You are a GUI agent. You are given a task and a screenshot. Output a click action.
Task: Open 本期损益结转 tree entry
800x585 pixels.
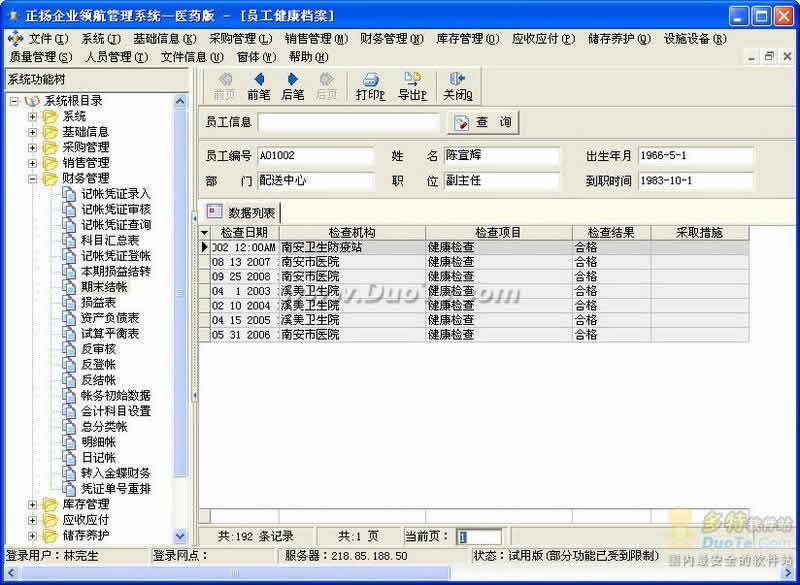coord(116,271)
